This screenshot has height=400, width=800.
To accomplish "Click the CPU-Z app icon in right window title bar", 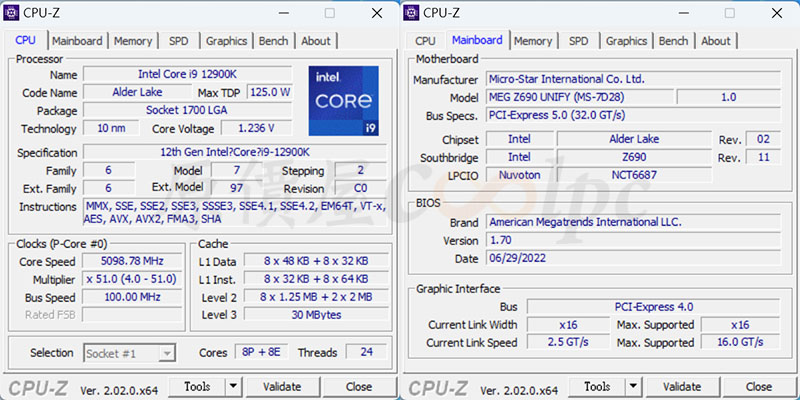I will coord(411,13).
